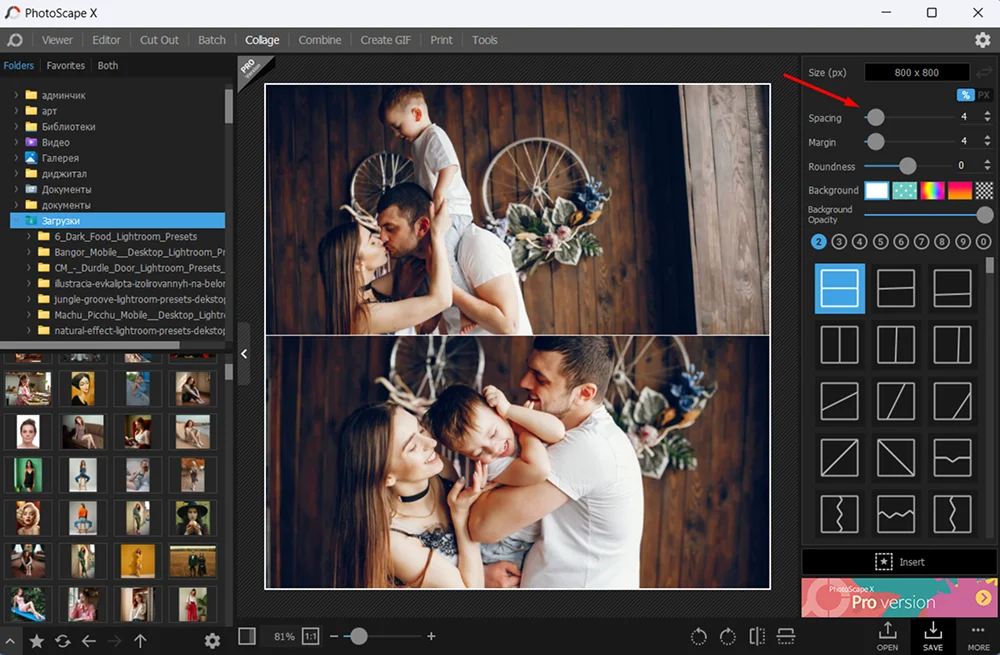Select the % units toggle
Image resolution: width=1000 pixels, height=655 pixels.
click(965, 95)
